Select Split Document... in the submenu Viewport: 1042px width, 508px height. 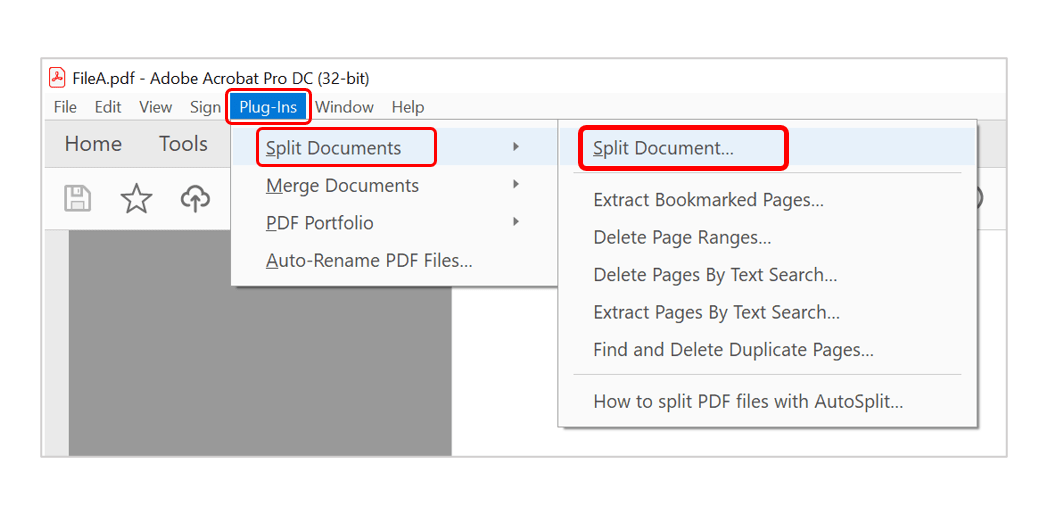[767, 148]
